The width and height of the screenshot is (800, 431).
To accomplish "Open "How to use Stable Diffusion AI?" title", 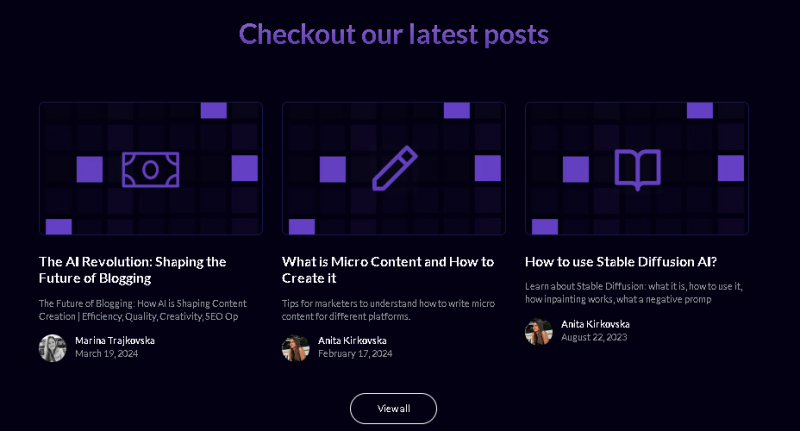I will 620,262.
